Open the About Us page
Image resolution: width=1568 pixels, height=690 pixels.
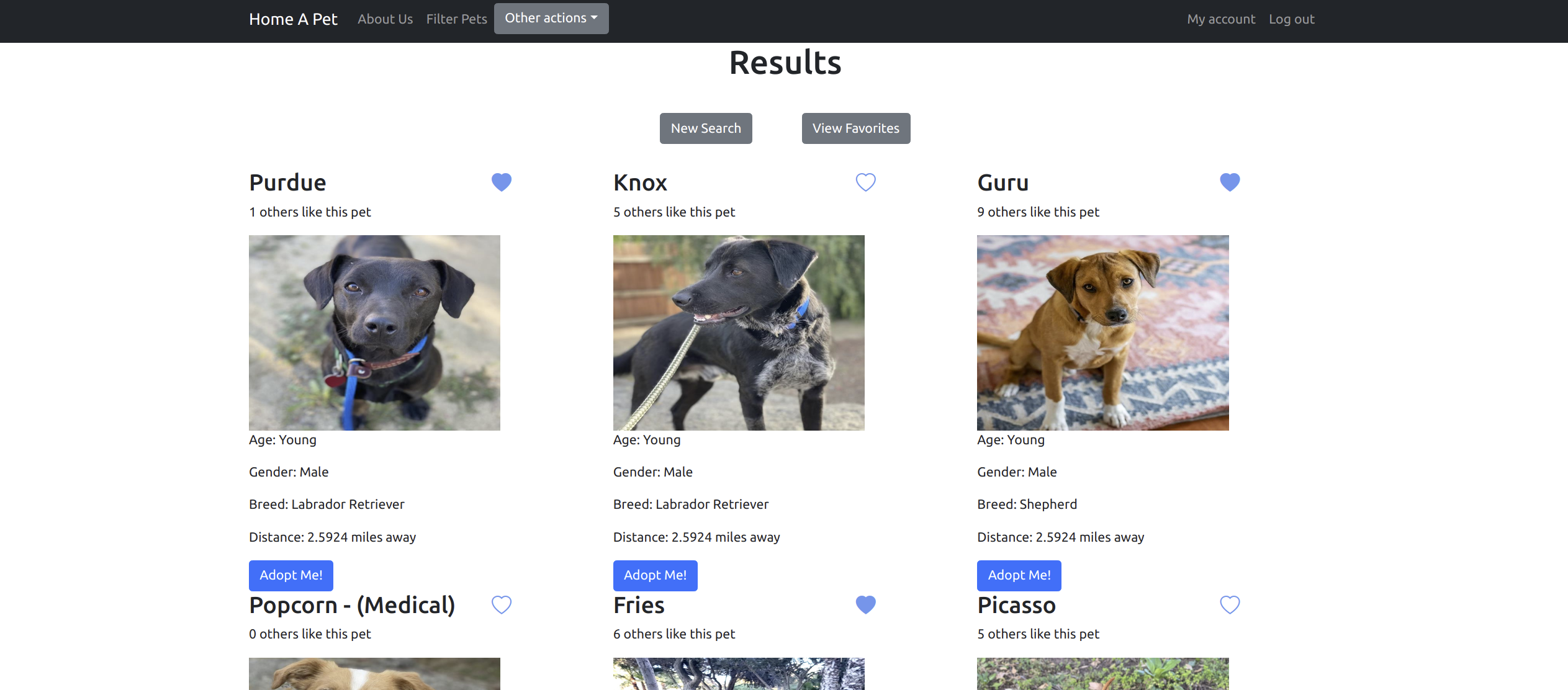point(385,19)
